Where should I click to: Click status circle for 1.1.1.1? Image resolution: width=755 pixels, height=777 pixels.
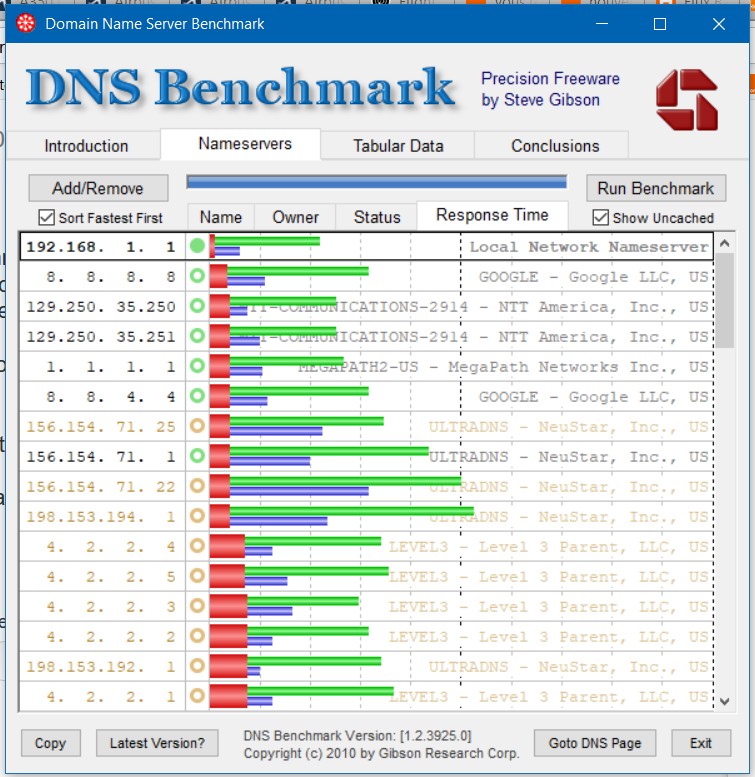click(x=197, y=366)
